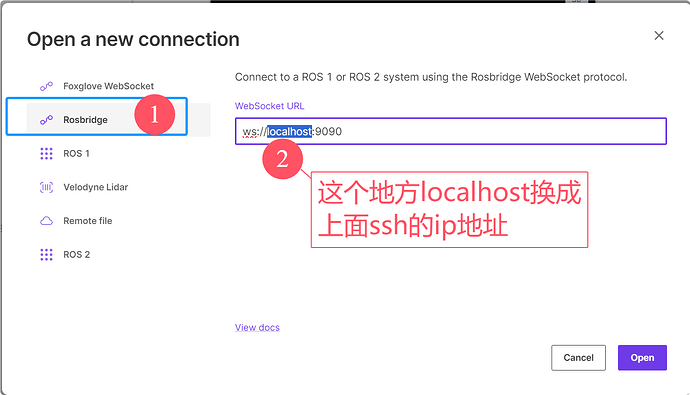Image resolution: width=690 pixels, height=395 pixels.
Task: Click the Rosbridge link icon
Action: pyautogui.click(x=46, y=120)
